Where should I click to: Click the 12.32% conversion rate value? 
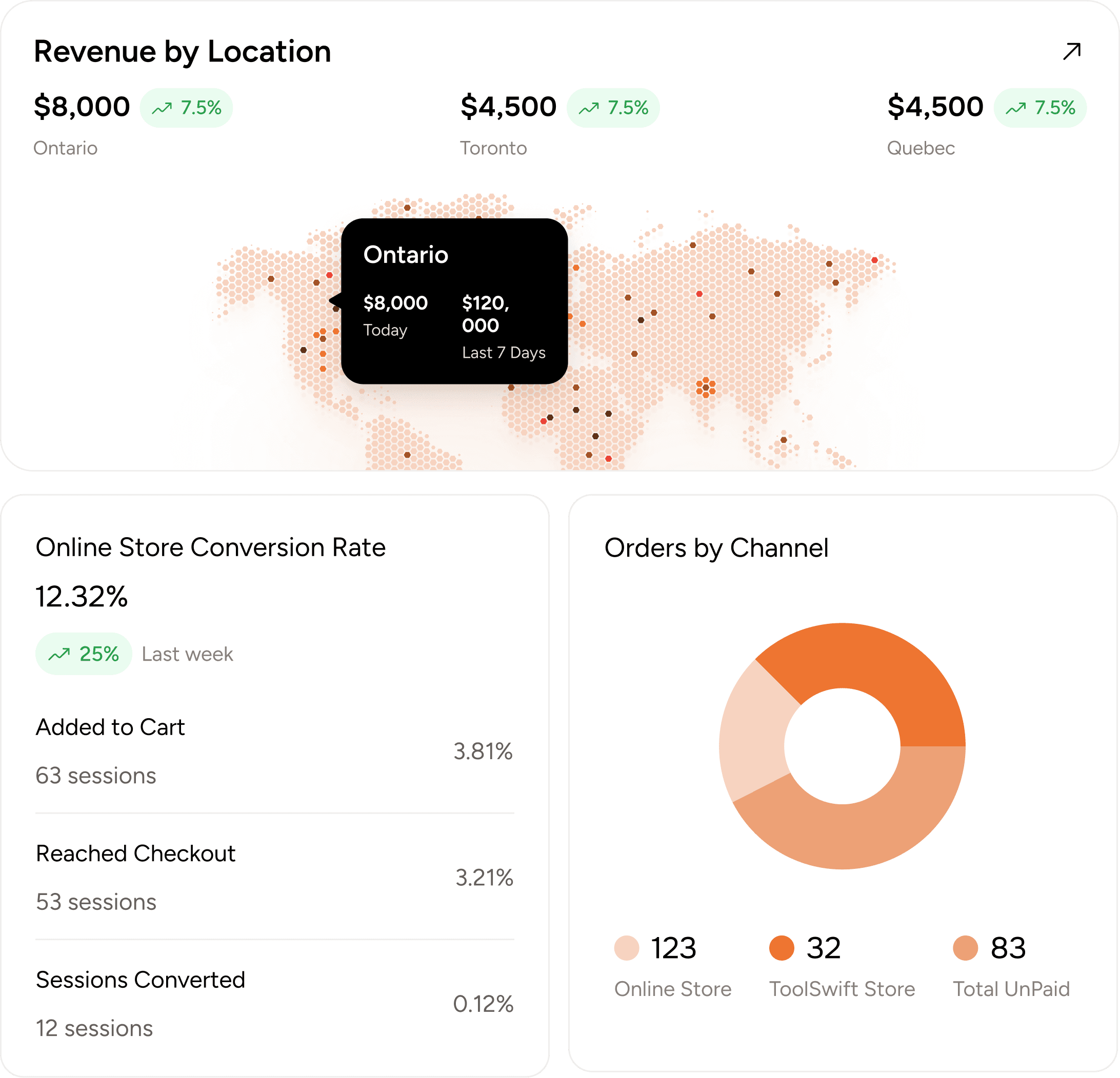[x=82, y=597]
